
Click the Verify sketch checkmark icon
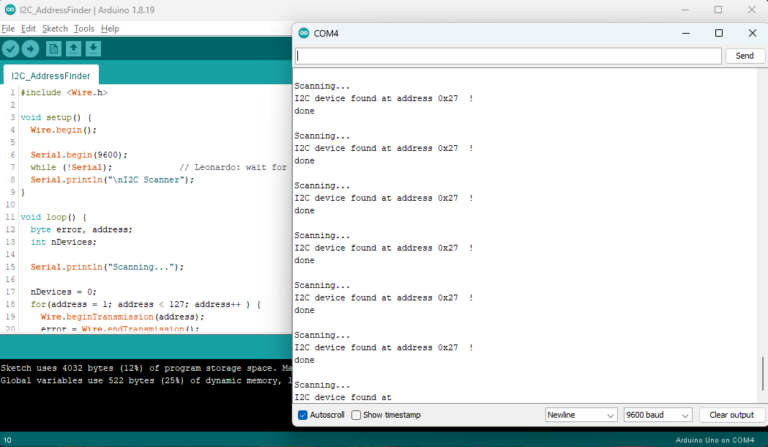pyautogui.click(x=11, y=48)
